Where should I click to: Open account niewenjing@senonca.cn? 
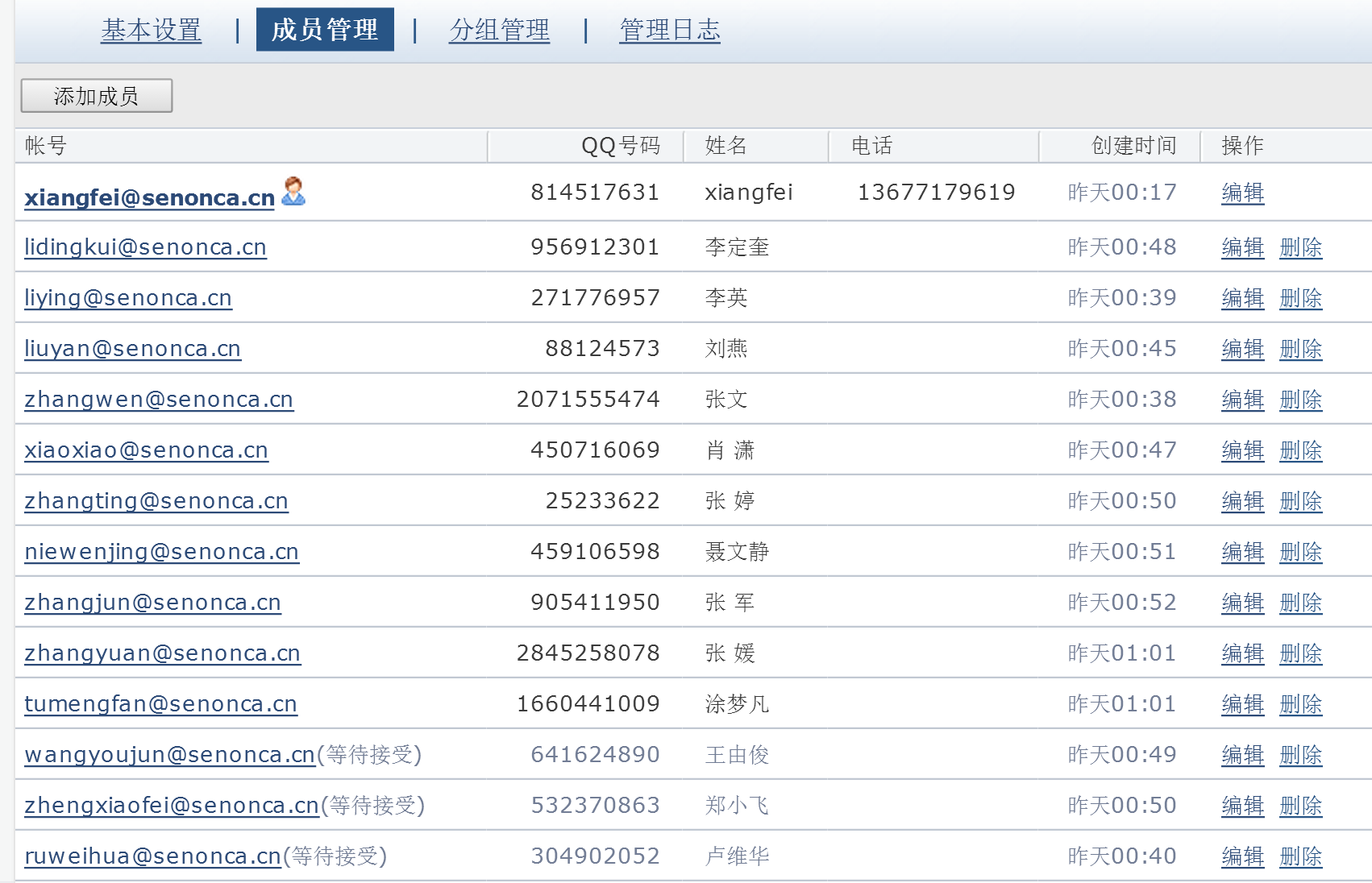[161, 552]
